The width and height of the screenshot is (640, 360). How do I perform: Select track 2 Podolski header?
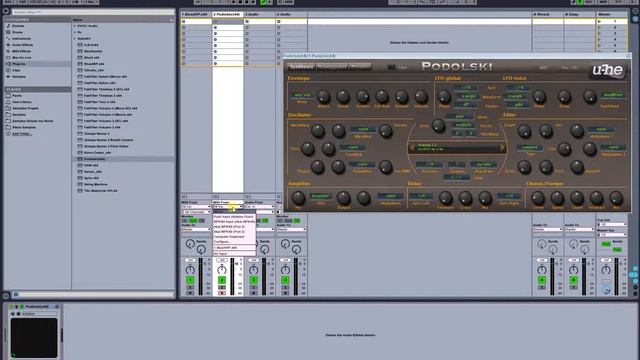tap(228, 14)
